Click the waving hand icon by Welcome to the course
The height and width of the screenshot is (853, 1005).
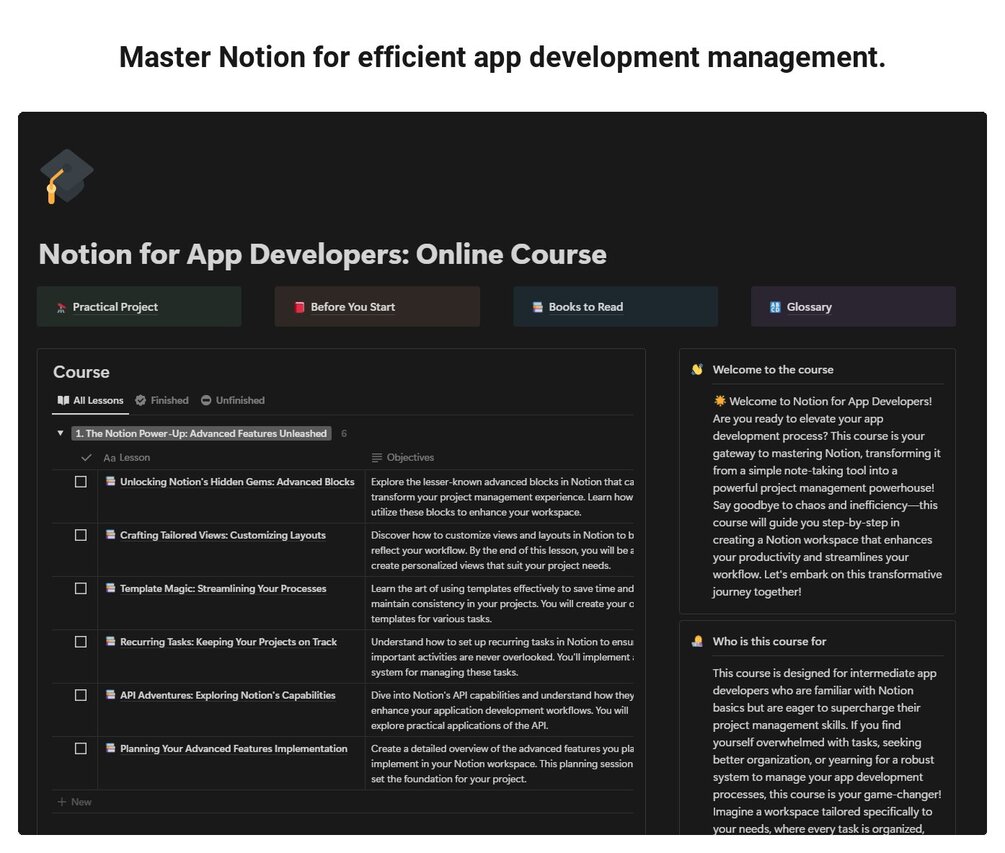point(697,370)
